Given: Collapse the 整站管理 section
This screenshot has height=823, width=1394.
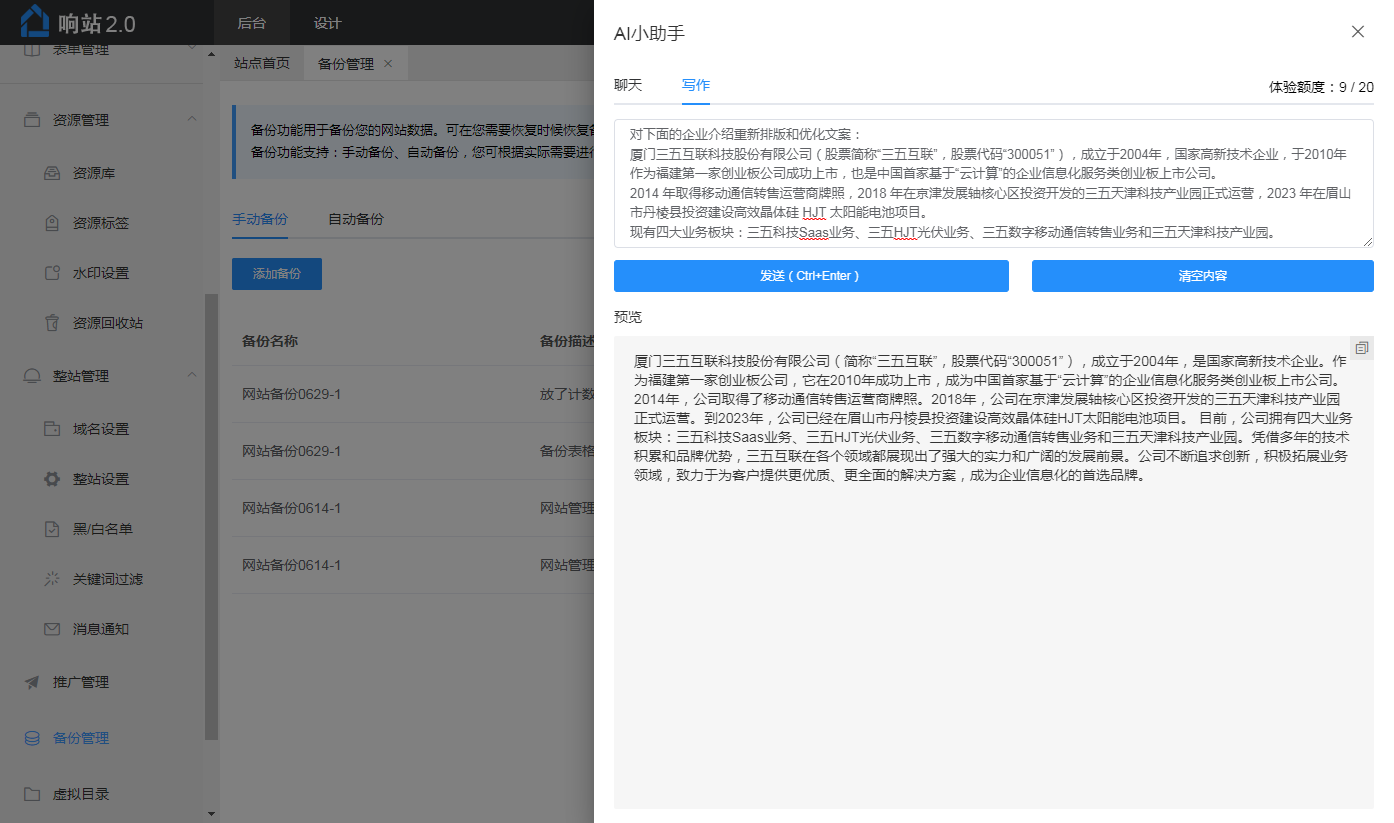Looking at the screenshot, I should 191,376.
